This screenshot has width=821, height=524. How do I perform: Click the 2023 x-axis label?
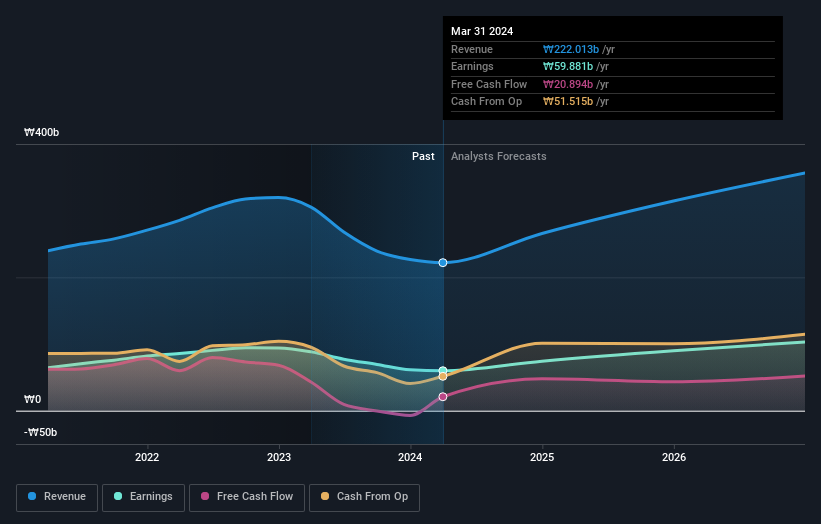click(279, 457)
